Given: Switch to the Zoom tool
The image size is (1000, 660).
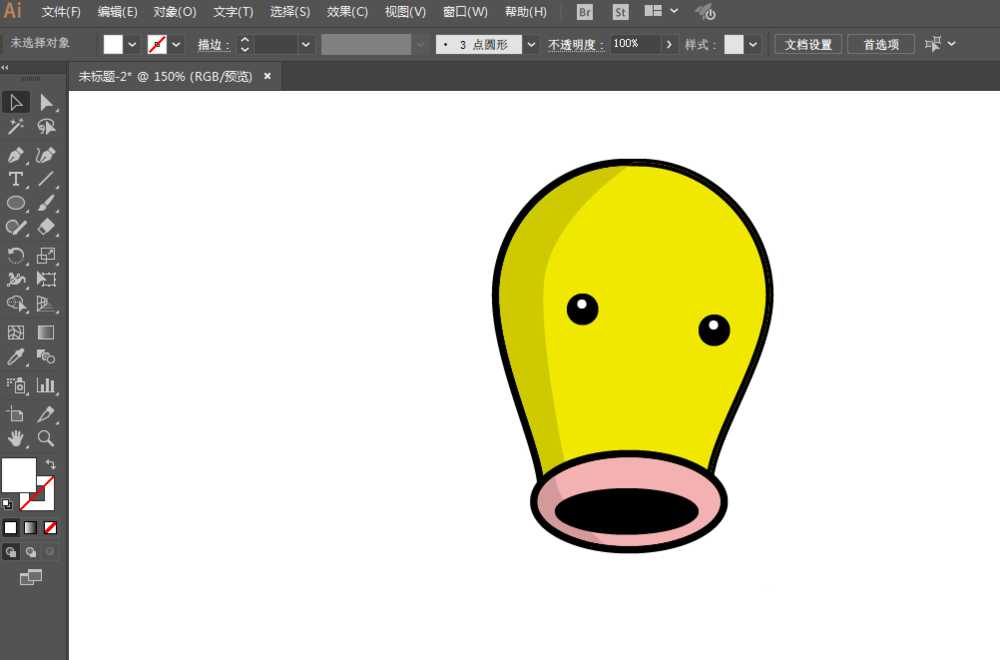Looking at the screenshot, I should [x=46, y=439].
